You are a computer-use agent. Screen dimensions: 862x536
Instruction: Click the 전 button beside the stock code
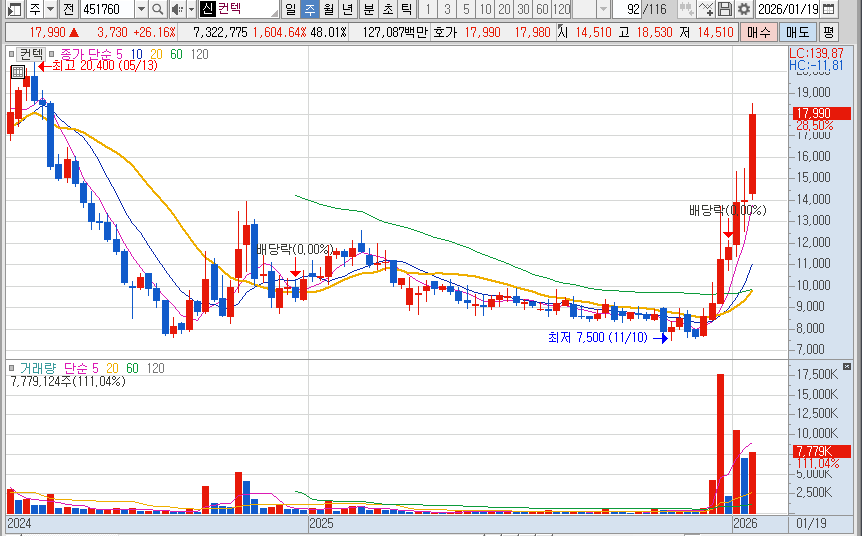click(x=68, y=9)
